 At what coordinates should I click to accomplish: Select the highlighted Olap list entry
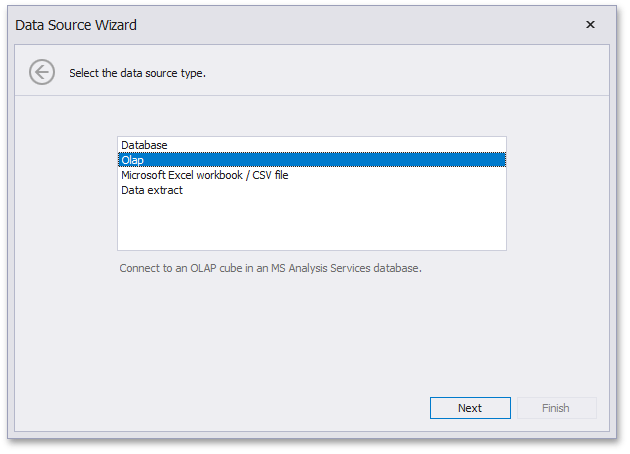(133, 160)
